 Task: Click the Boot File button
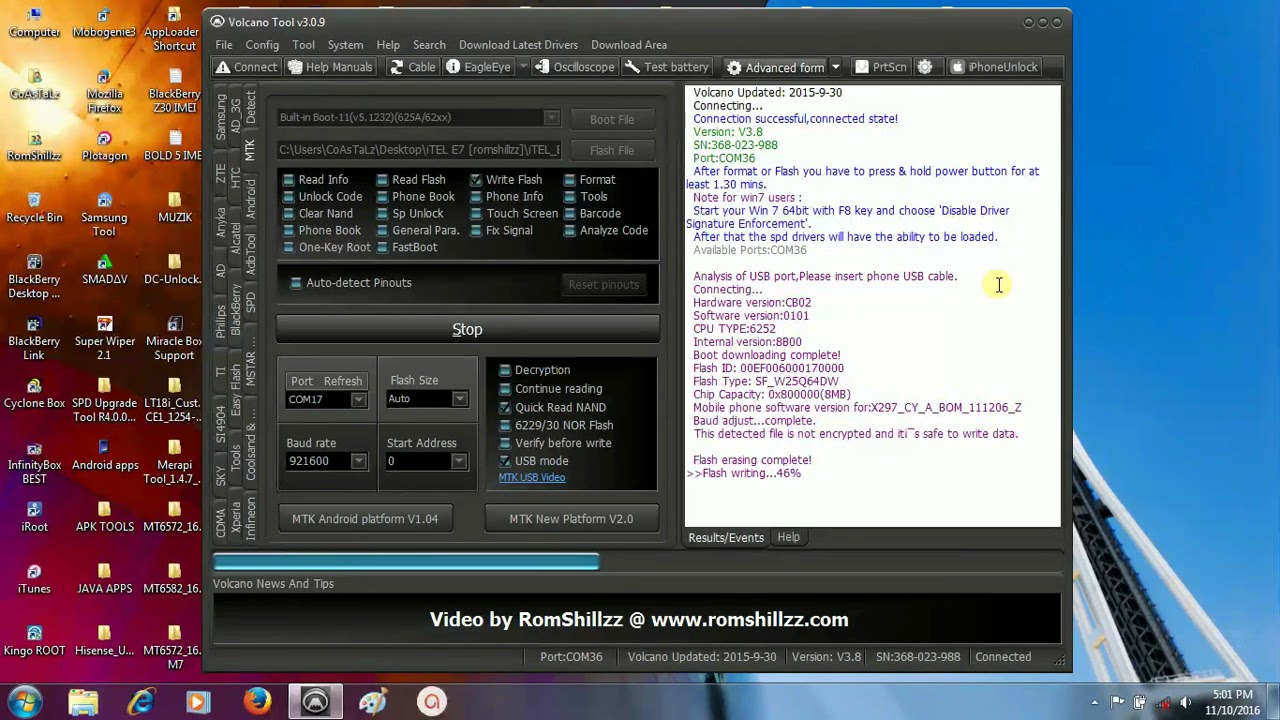[x=612, y=119]
